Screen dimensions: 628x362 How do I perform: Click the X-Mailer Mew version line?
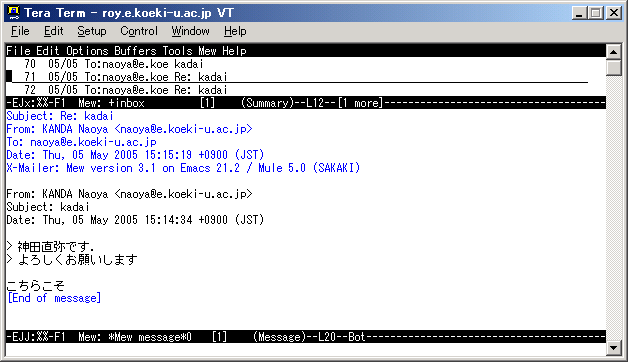(x=183, y=168)
